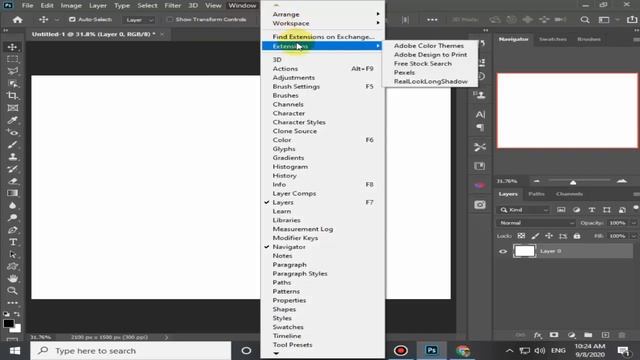Open the layer filter Kind dropdown
This screenshot has width=640, height=360.
point(524,210)
